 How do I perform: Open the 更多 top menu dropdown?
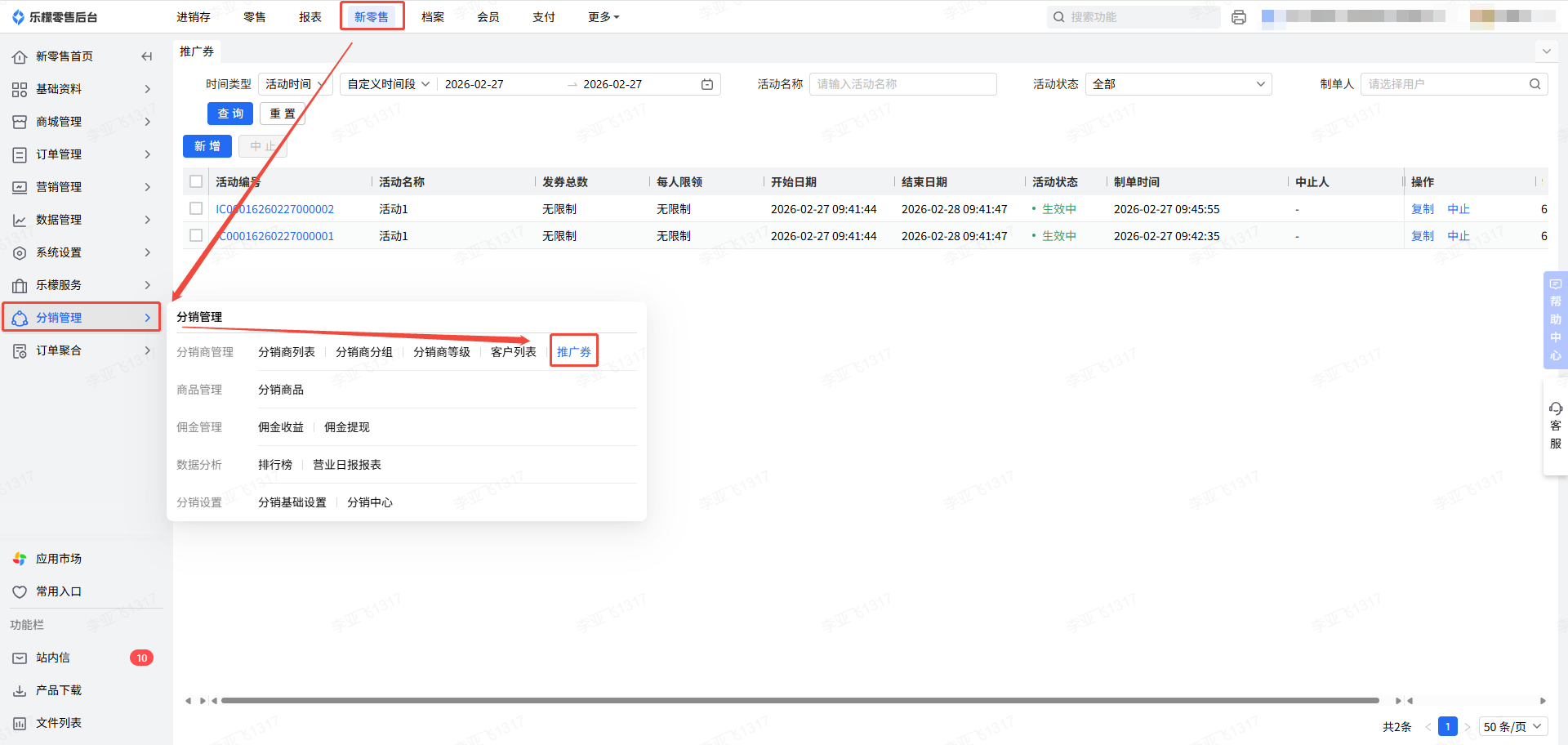tap(604, 17)
